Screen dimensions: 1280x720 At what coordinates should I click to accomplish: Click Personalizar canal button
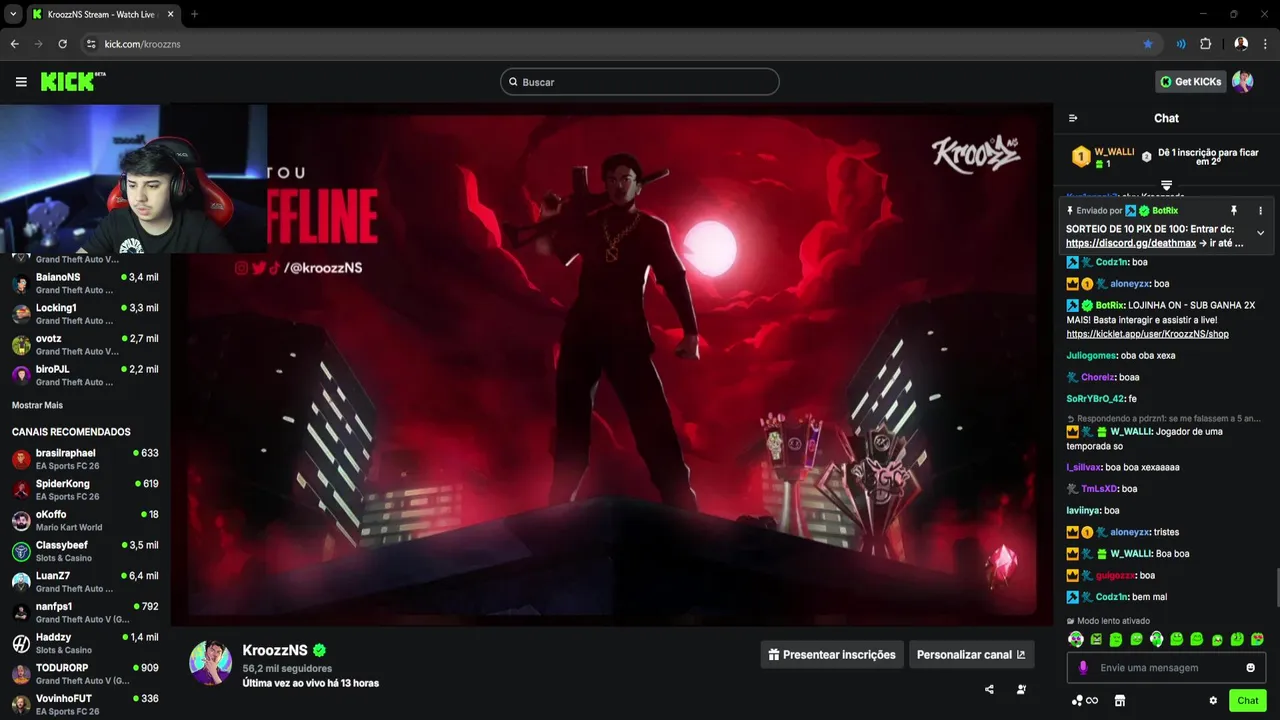coord(971,655)
